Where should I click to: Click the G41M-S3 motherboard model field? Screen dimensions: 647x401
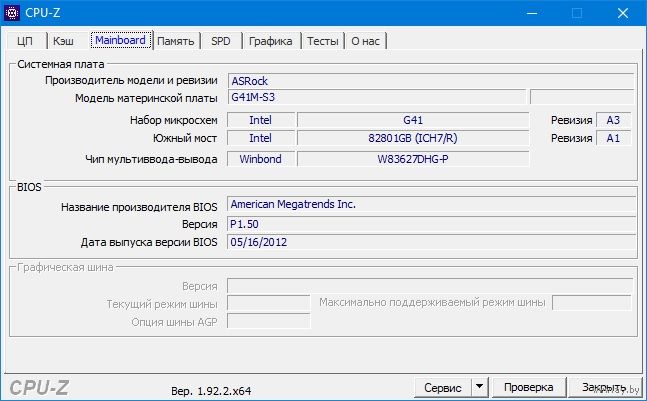point(377,97)
